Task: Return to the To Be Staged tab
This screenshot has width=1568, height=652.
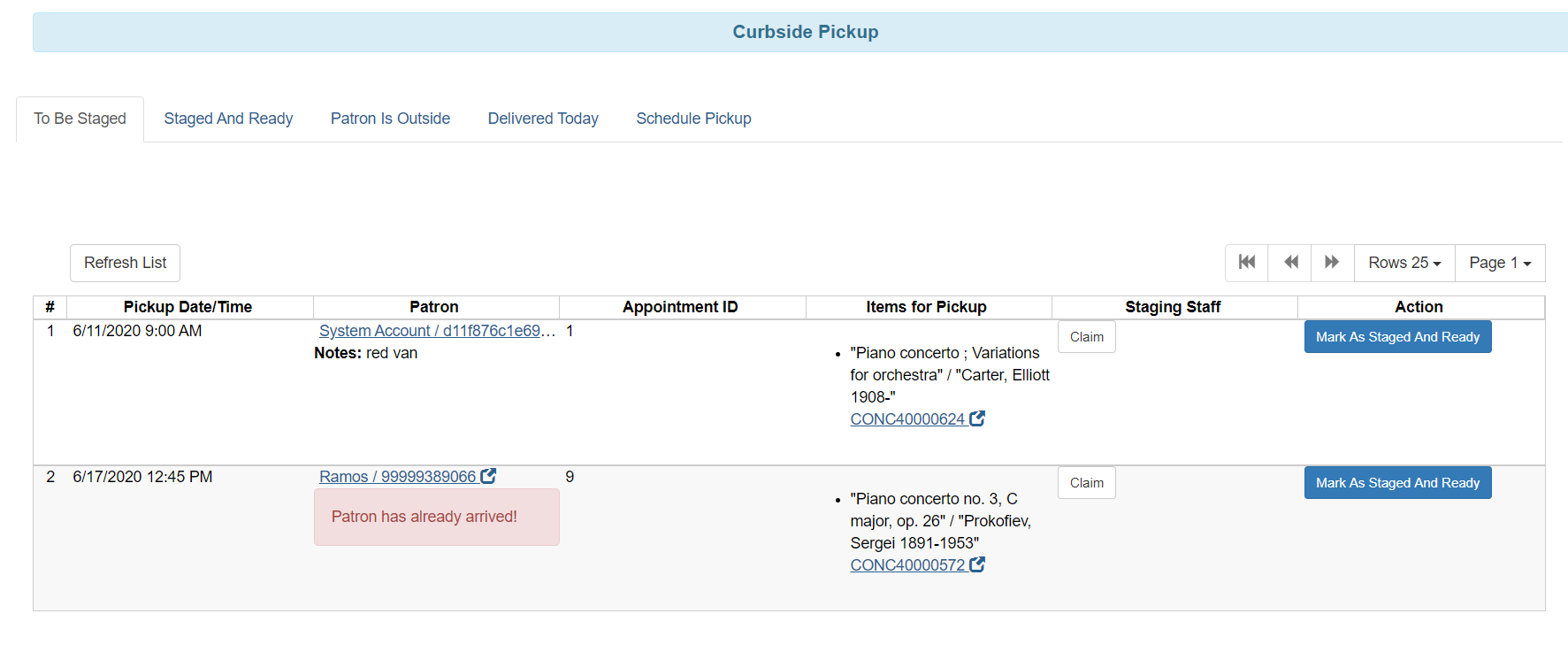Action: 80,118
